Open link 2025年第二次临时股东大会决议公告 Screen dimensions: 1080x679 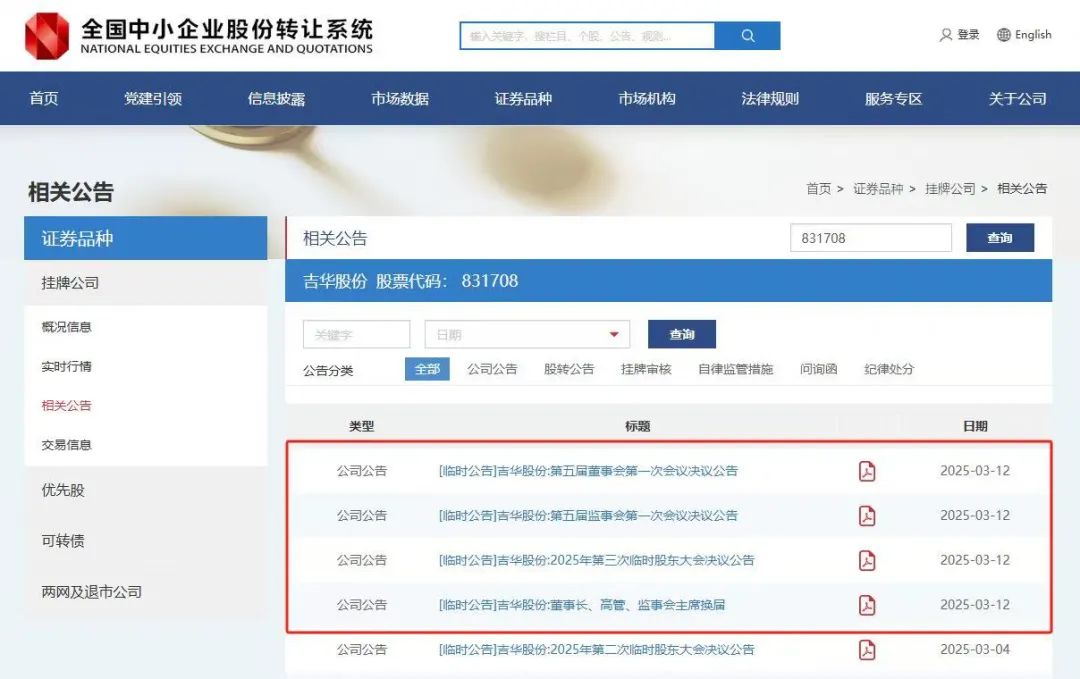click(596, 650)
